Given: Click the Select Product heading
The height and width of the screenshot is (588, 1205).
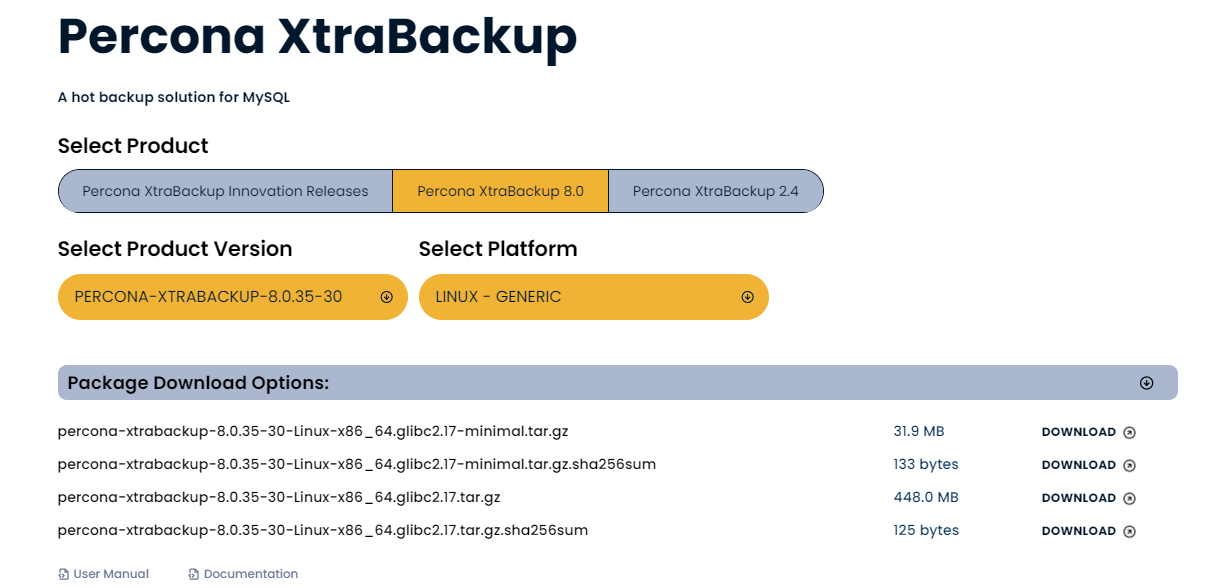Looking at the screenshot, I should [133, 146].
